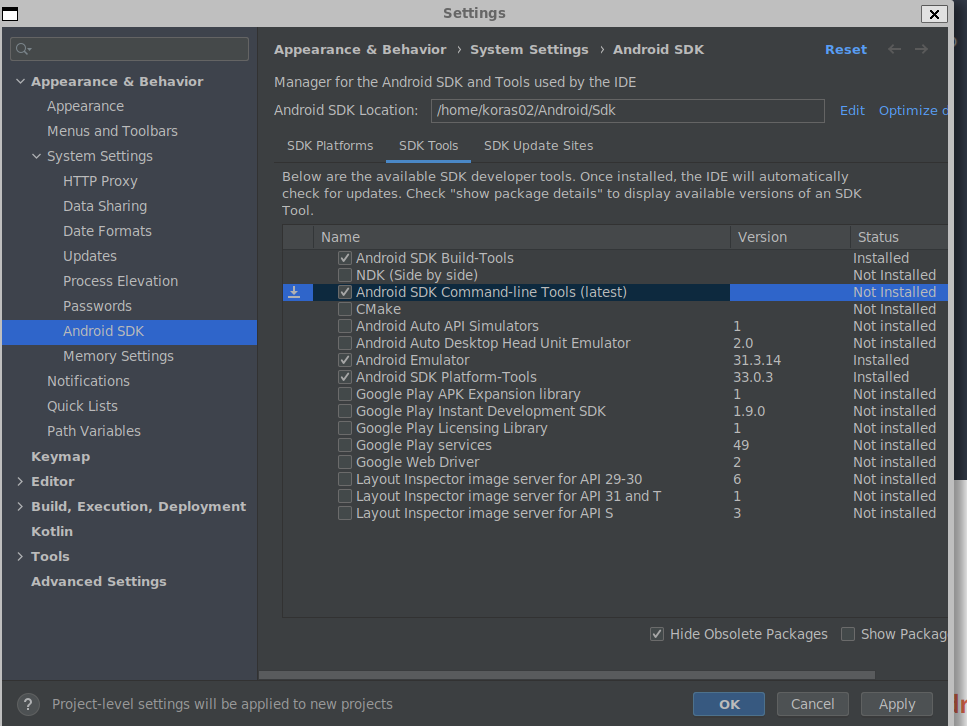
Task: Click the Apply button
Action: (x=897, y=704)
